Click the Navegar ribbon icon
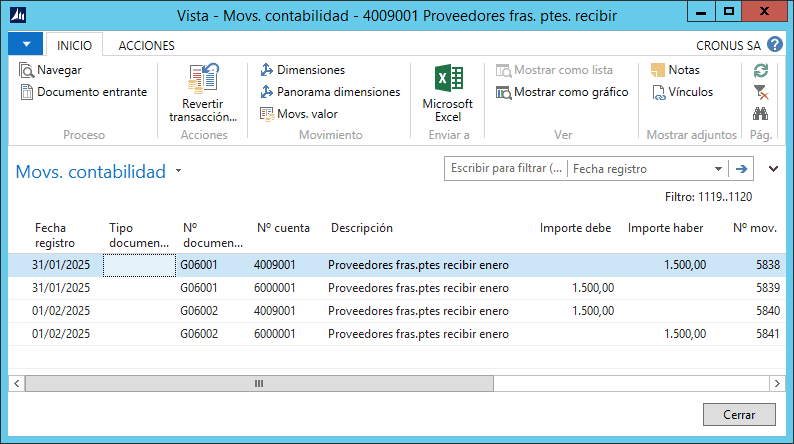The width and height of the screenshot is (794, 444). [26, 70]
